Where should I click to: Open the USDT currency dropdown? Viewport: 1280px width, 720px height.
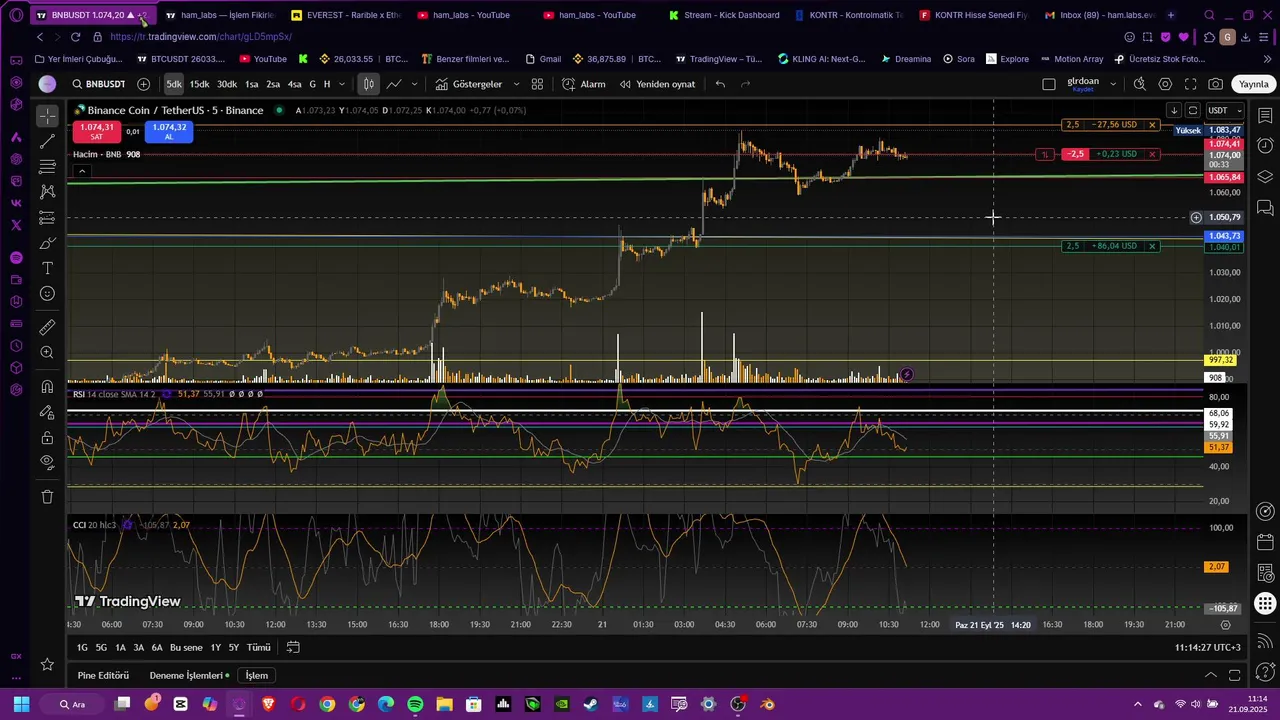click(x=1224, y=110)
